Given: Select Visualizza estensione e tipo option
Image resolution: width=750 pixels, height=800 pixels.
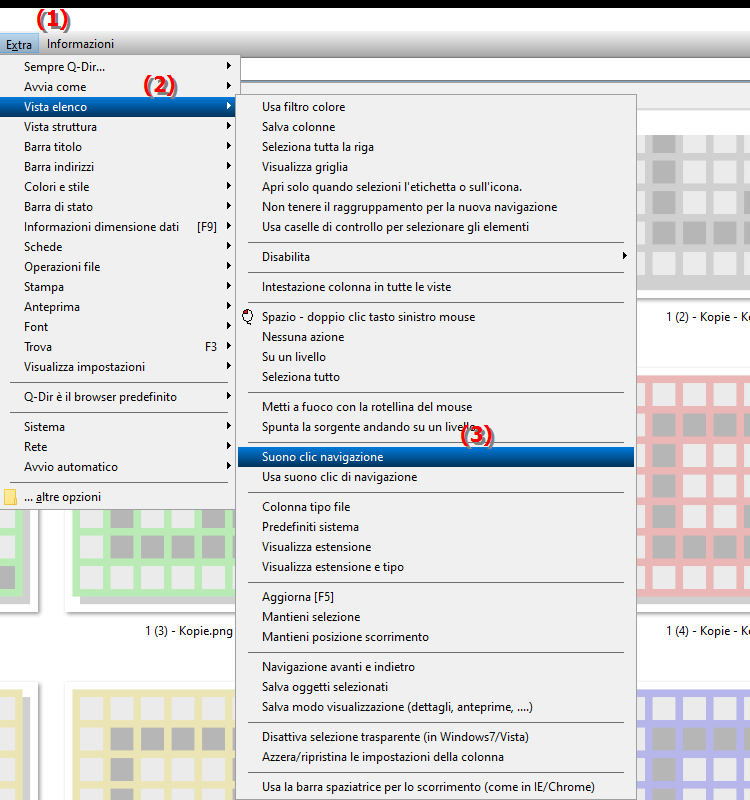Looking at the screenshot, I should pos(436,567).
